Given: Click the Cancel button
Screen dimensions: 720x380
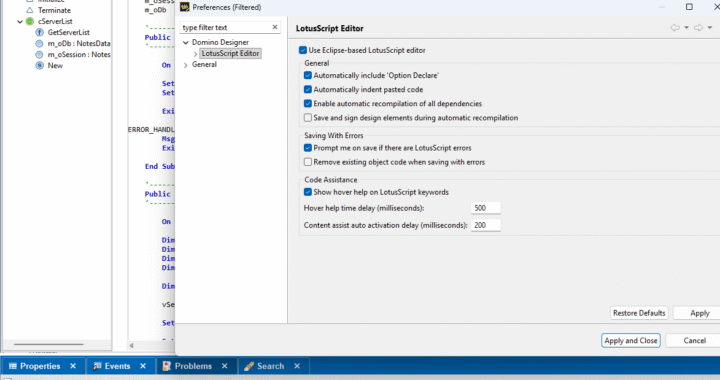Looking at the screenshot, I should click(694, 341).
